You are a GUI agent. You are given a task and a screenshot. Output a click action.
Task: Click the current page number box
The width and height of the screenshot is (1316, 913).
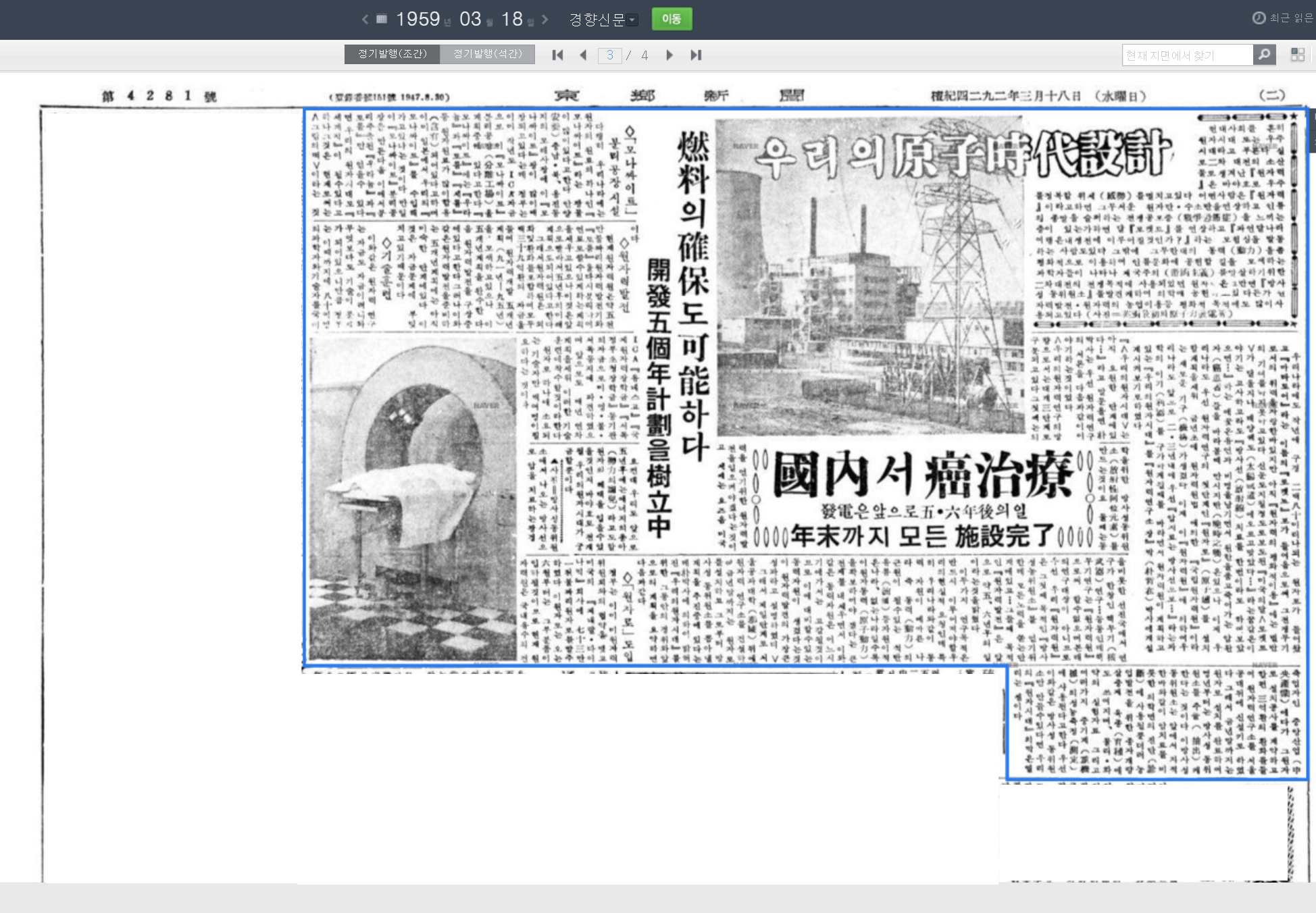pos(609,55)
